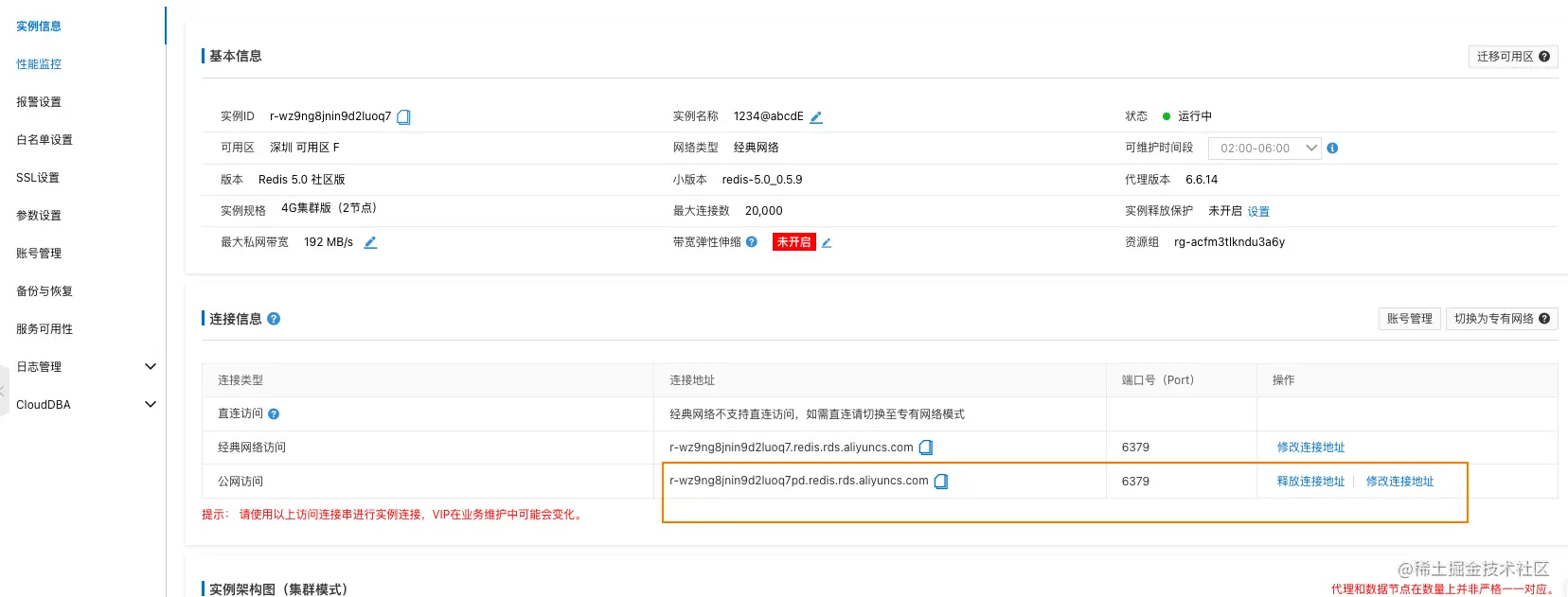This screenshot has width=1568, height=597.
Task: Click the red 未开启 status badge
Action: coord(793,242)
